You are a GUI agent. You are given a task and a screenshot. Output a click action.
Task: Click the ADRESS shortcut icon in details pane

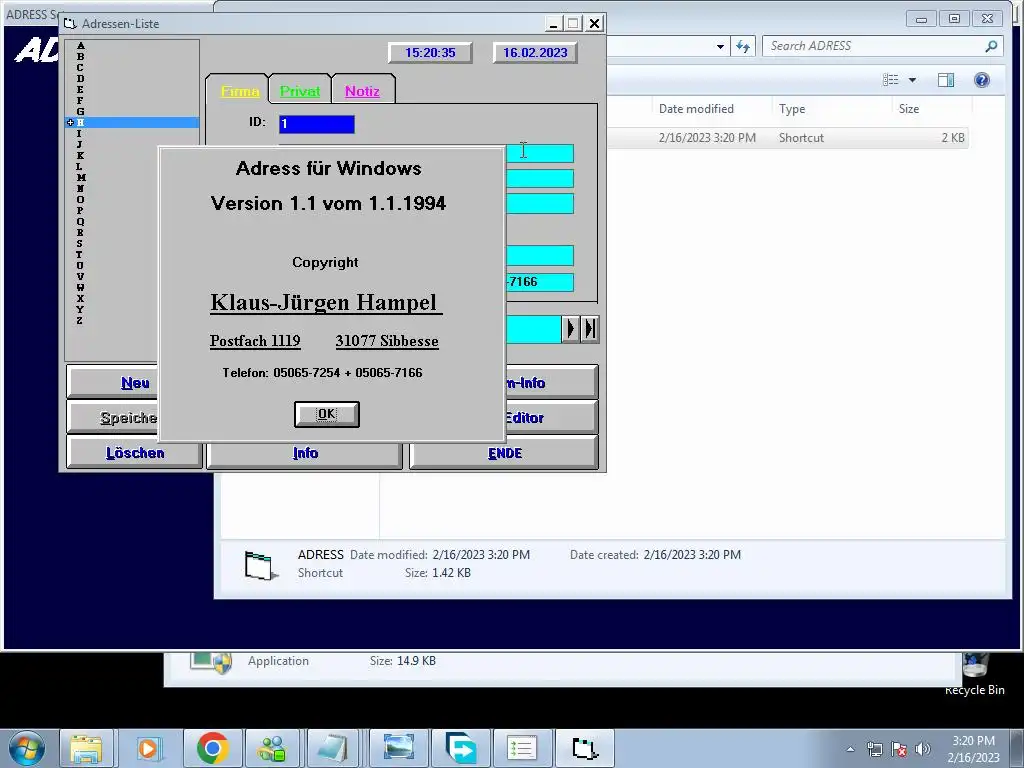coord(261,565)
